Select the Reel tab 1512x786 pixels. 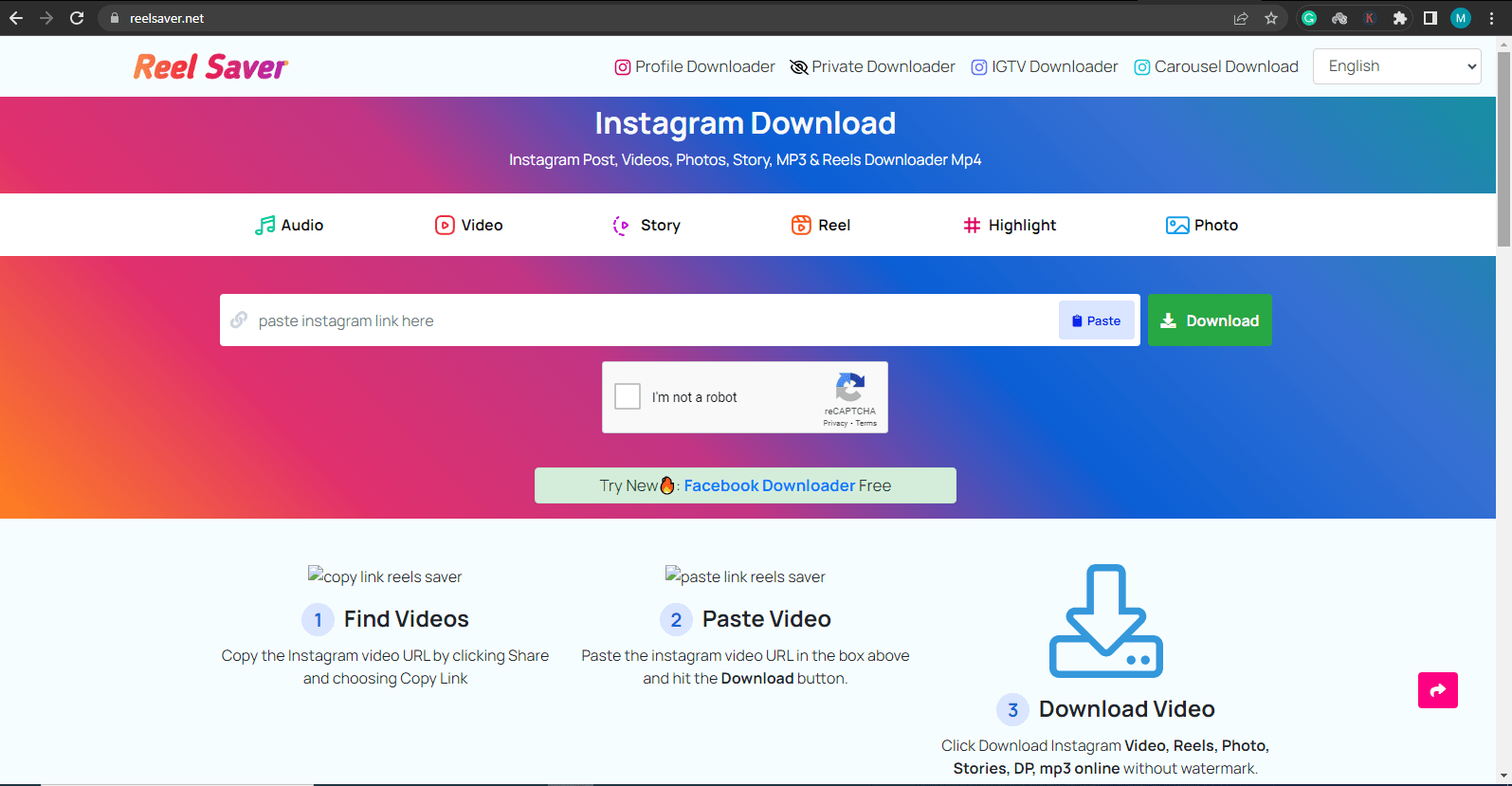(821, 225)
